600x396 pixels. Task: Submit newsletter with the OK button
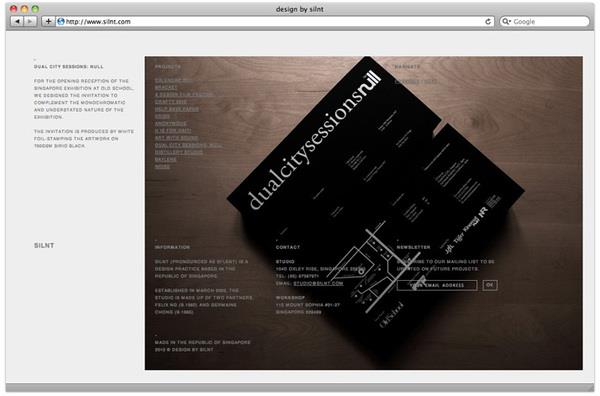(490, 285)
